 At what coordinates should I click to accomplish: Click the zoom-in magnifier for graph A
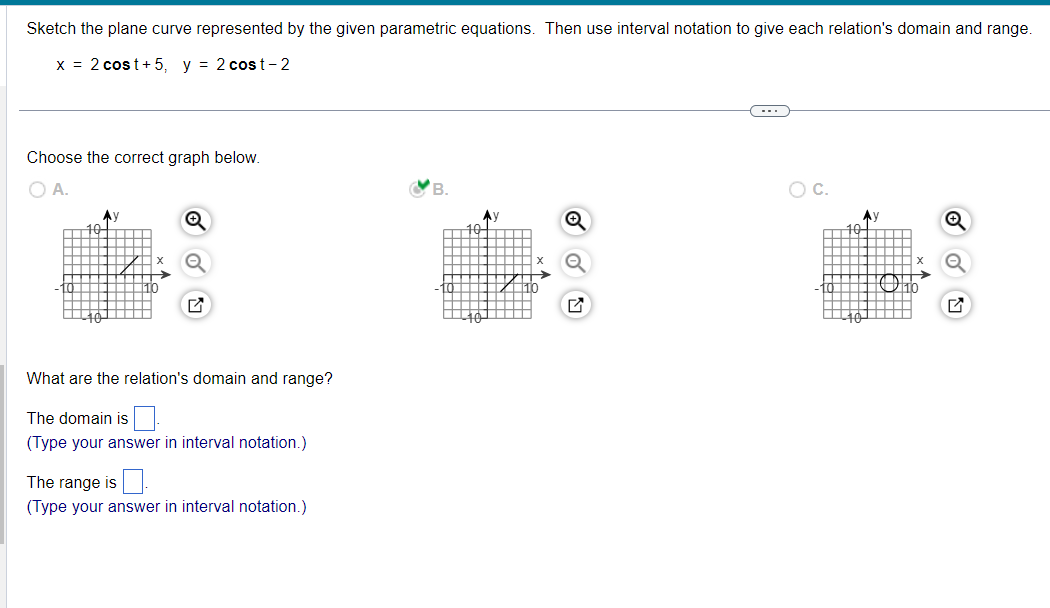tap(195, 221)
